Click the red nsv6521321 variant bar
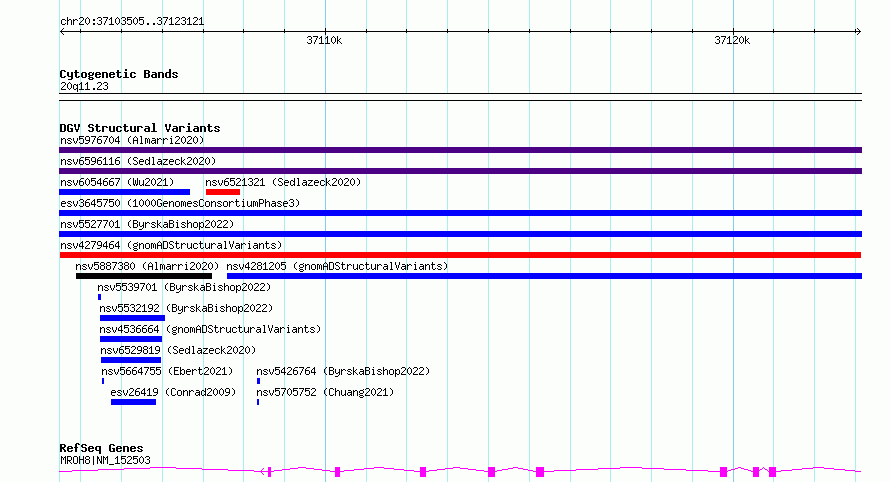Viewport: 890px width, 482px height. click(x=222, y=192)
